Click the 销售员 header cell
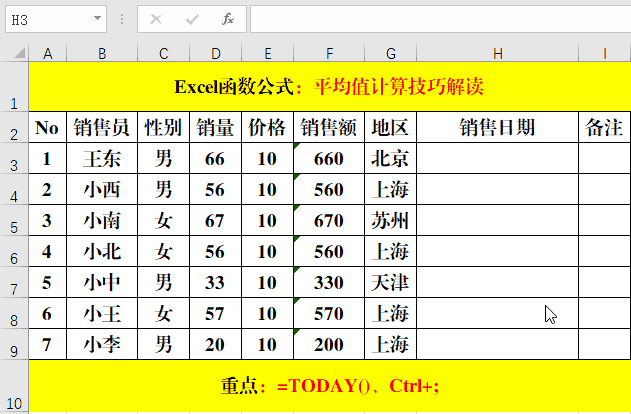 [x=102, y=127]
